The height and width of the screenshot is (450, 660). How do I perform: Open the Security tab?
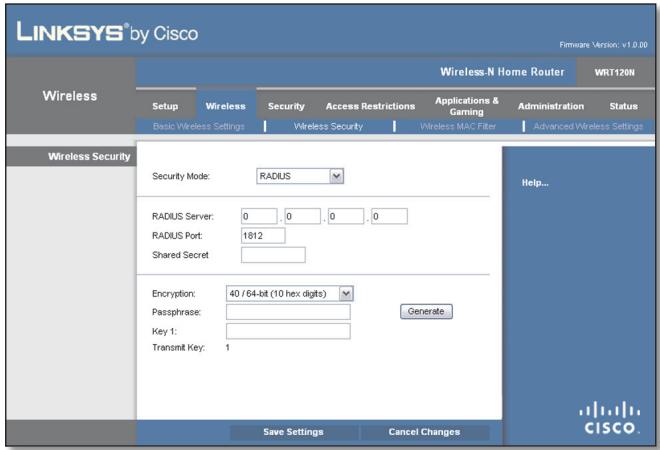tap(286, 106)
